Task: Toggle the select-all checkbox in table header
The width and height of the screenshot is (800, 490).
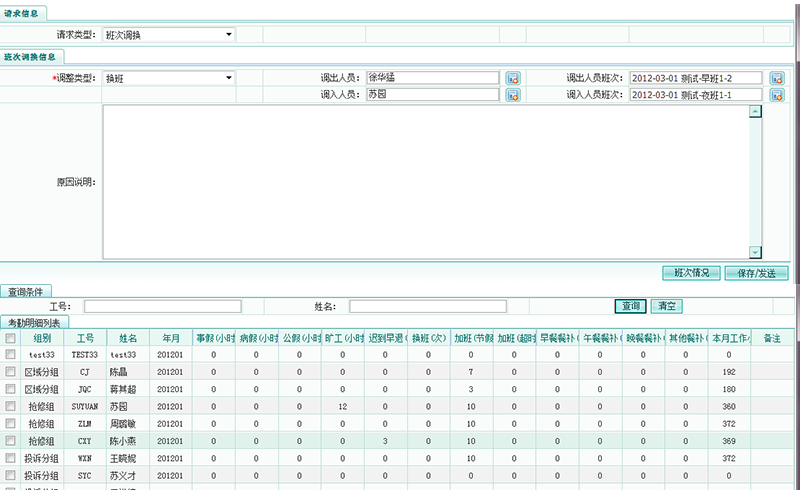Action: pyautogui.click(x=10, y=338)
